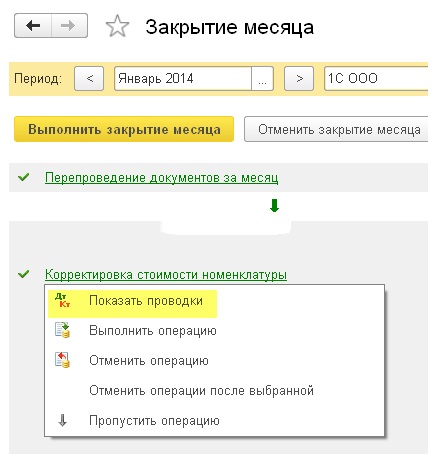
Task: Click the gray down arrow skip icon
Action: tap(62, 420)
